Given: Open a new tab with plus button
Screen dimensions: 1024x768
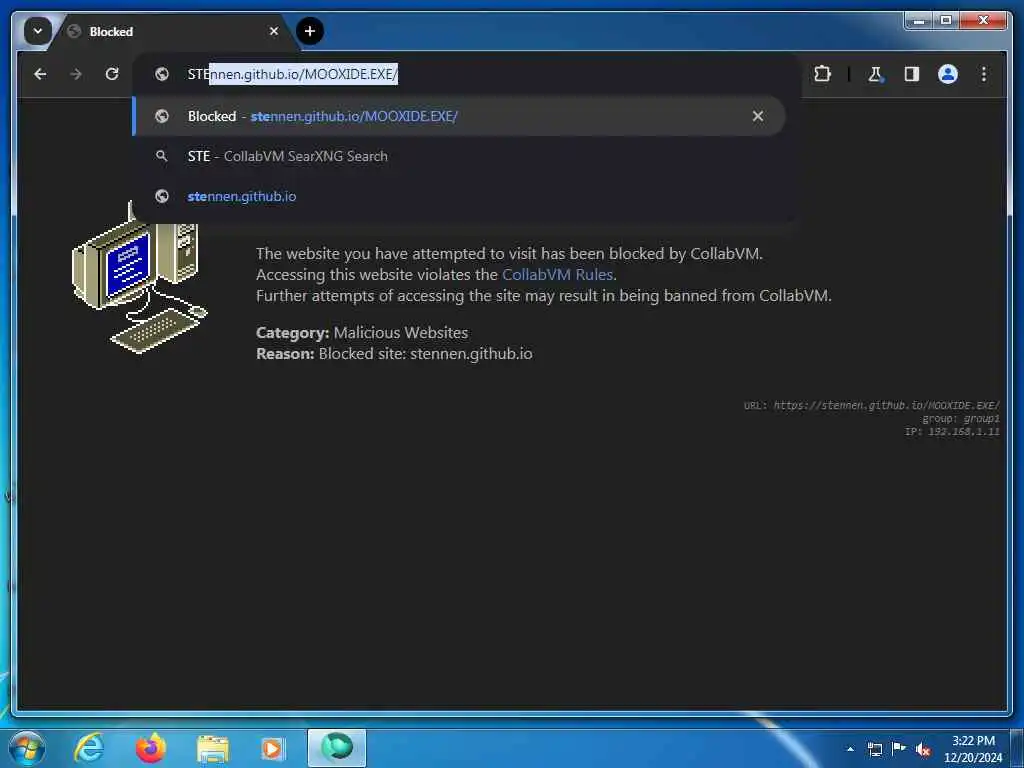Looking at the screenshot, I should (x=310, y=31).
